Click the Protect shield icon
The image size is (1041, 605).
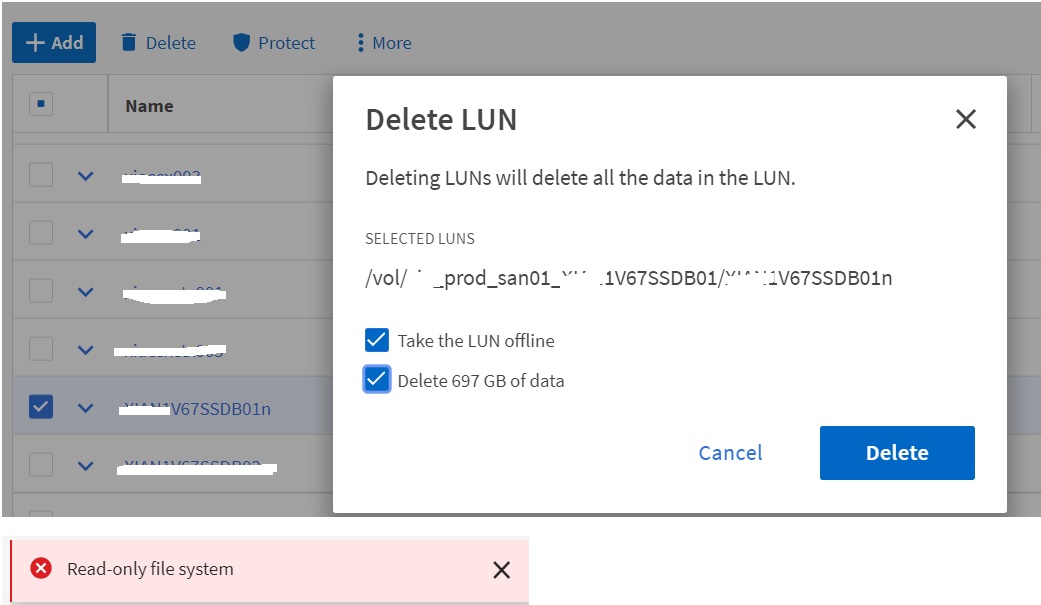coord(241,43)
